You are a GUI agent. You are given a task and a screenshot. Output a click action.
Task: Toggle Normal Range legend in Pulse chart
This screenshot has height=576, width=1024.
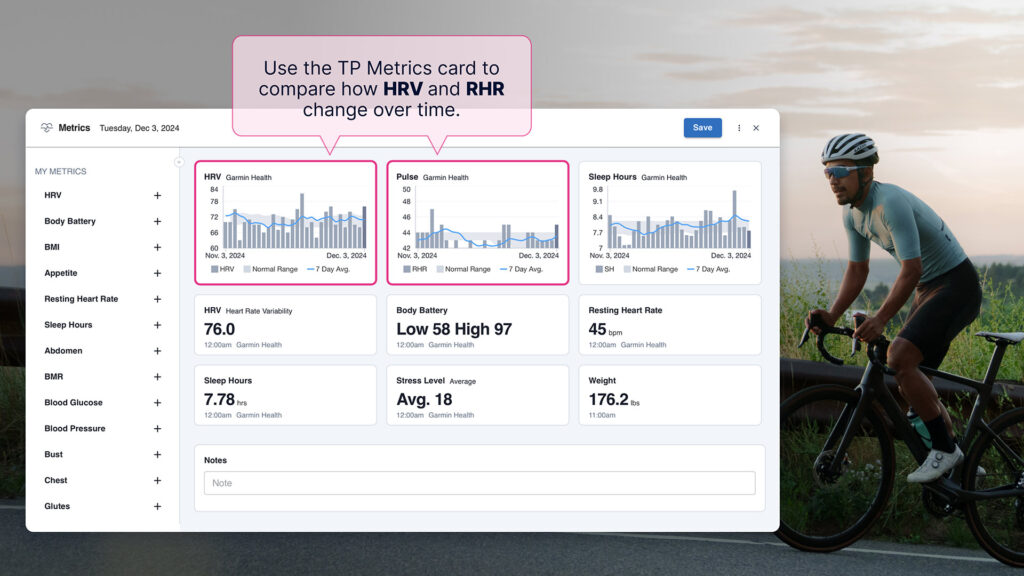coord(463,269)
